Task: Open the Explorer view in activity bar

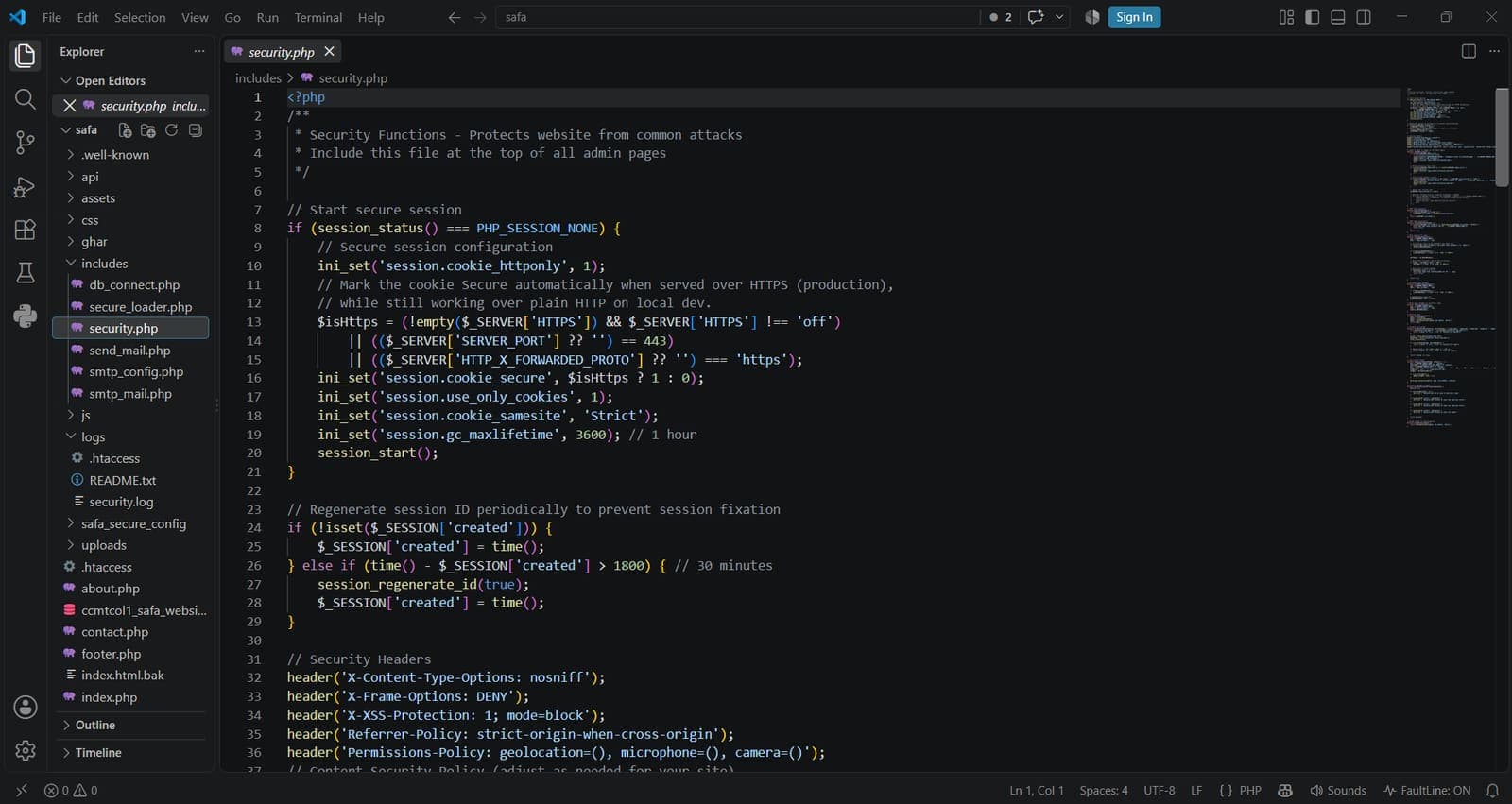Action: (x=26, y=56)
